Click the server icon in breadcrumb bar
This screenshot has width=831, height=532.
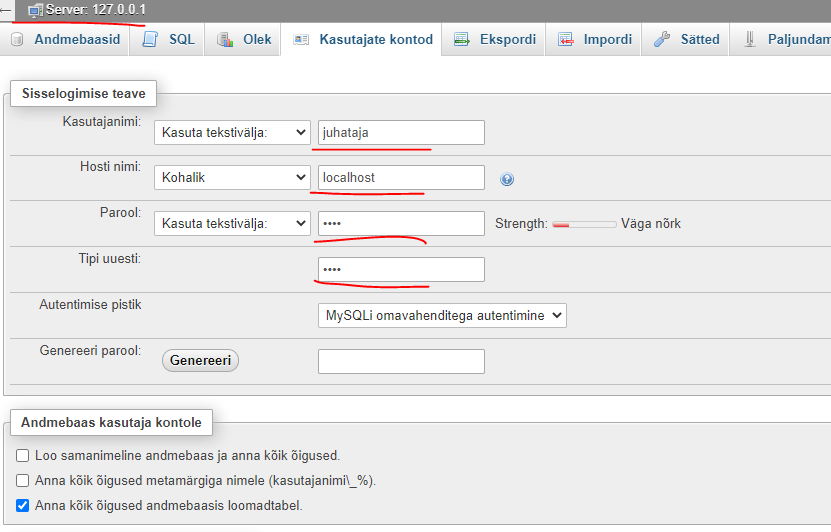36,10
